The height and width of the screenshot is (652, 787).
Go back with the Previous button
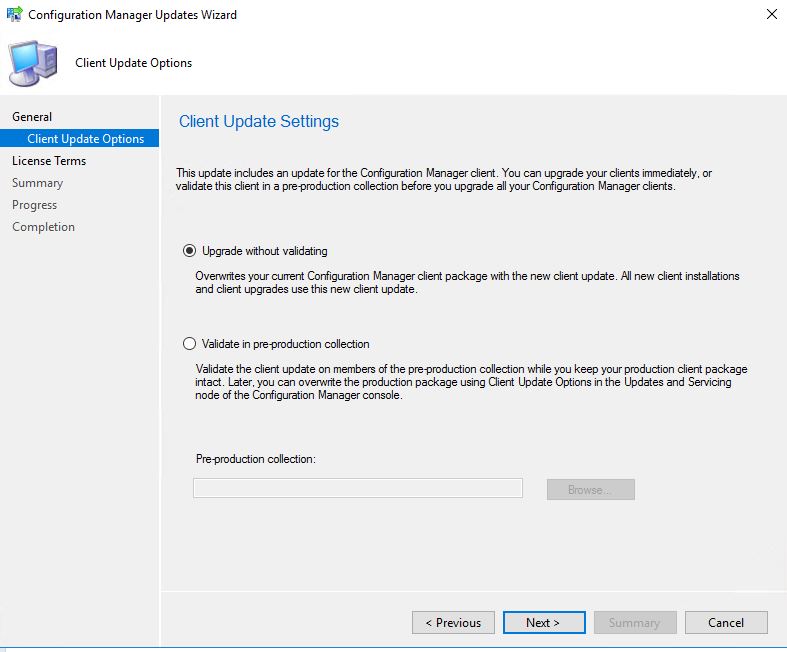[x=453, y=622]
